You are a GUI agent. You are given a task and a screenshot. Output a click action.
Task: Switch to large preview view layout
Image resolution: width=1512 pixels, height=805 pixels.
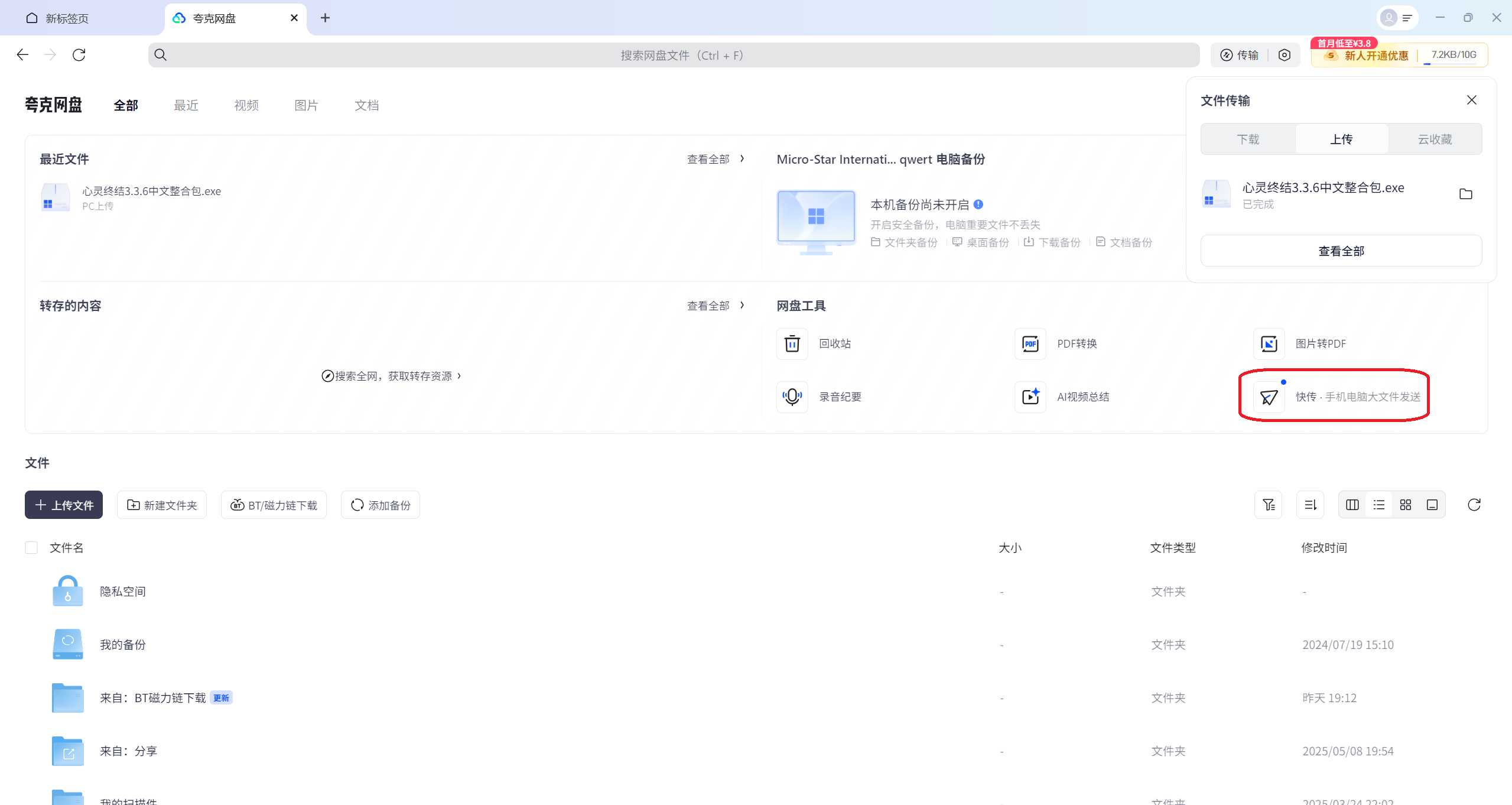click(x=1432, y=505)
